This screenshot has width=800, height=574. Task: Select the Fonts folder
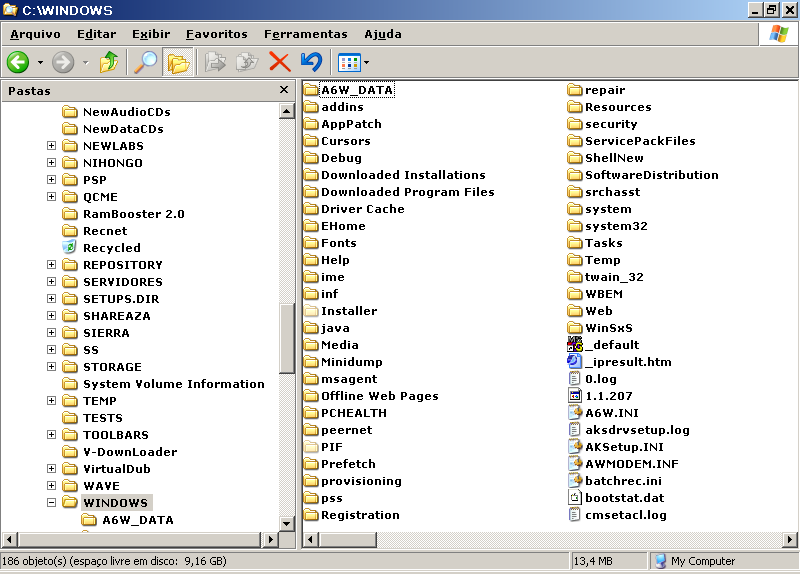[330, 243]
